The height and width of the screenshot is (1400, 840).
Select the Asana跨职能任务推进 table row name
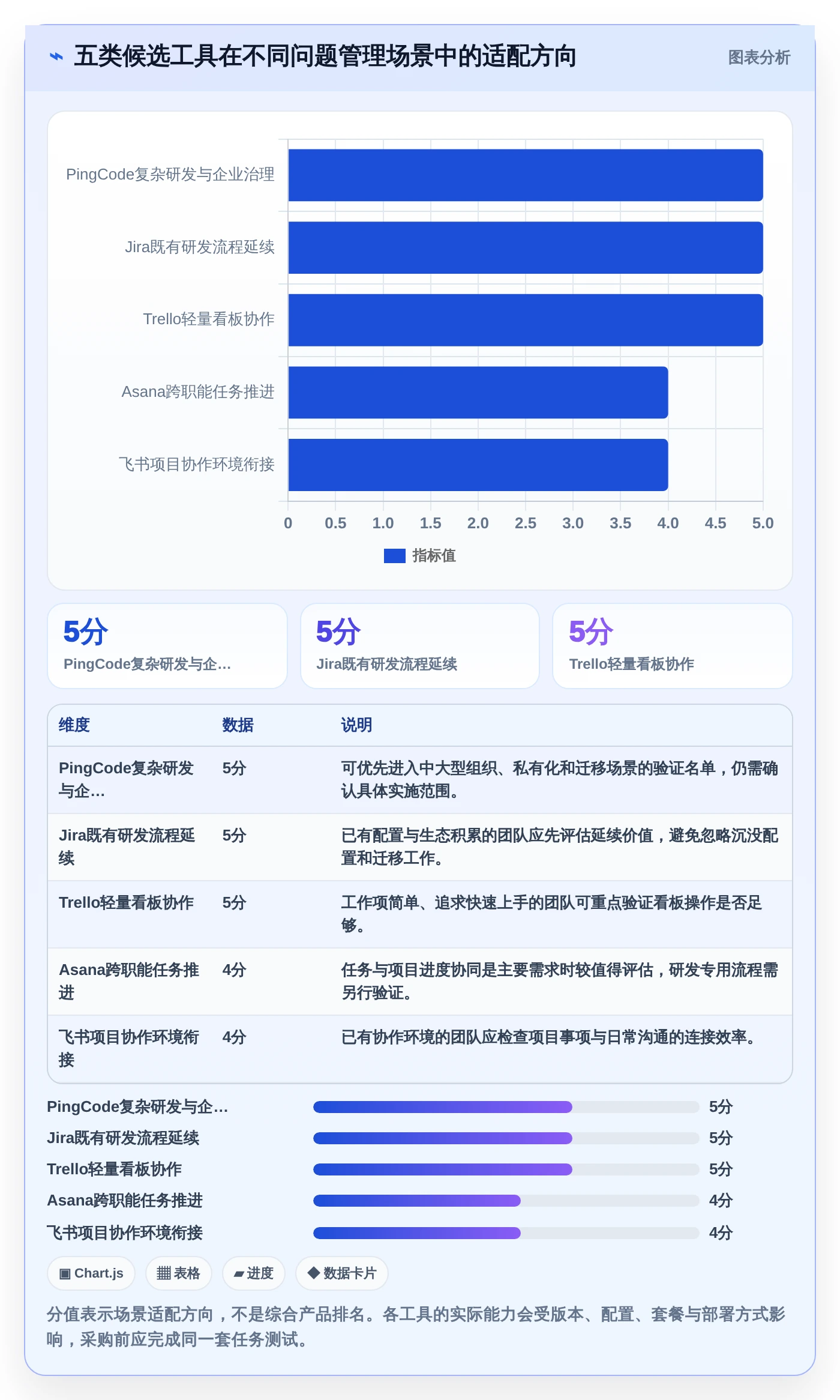point(129,982)
